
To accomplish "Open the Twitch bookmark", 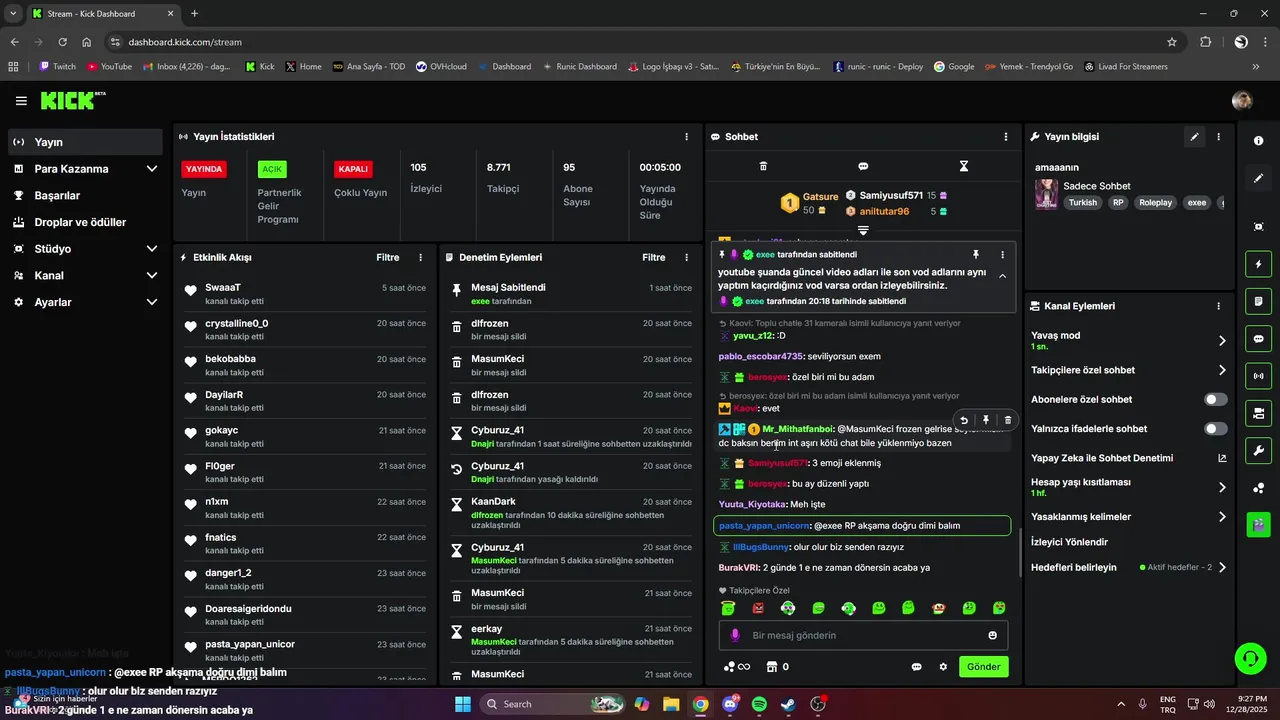I will [x=57, y=66].
